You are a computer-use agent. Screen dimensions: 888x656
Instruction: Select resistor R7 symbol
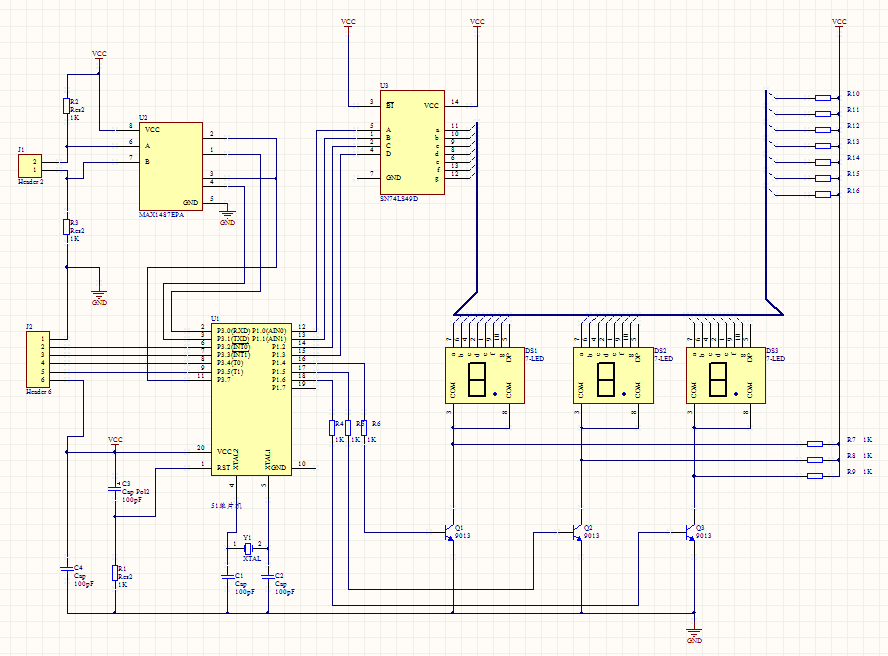(x=815, y=444)
